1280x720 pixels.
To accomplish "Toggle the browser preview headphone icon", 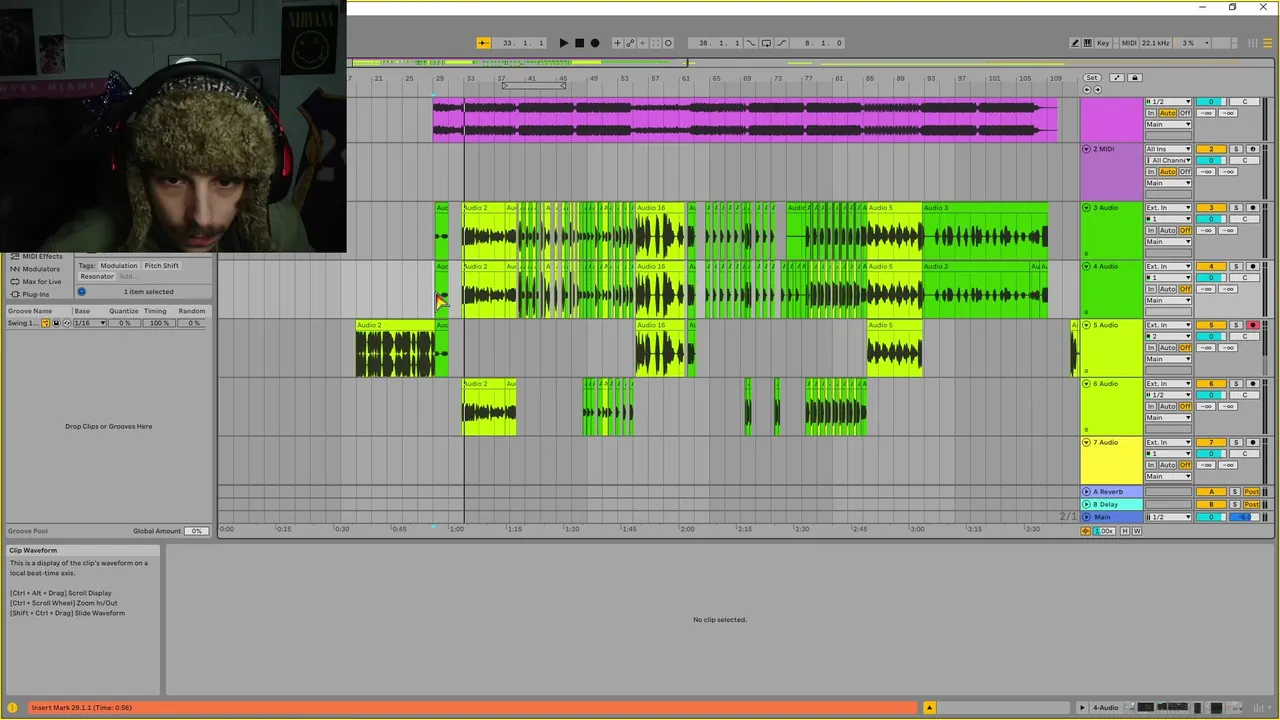I will point(82,292).
